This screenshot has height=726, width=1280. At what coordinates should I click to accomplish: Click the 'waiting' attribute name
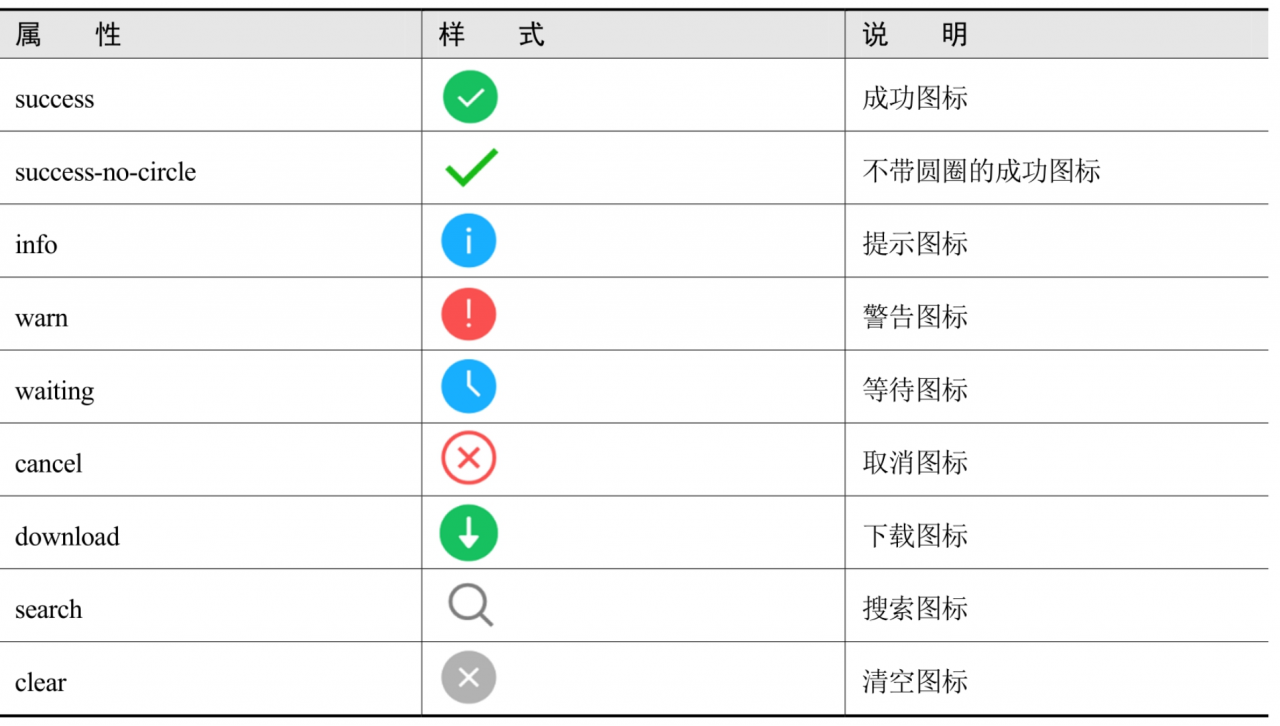point(54,391)
